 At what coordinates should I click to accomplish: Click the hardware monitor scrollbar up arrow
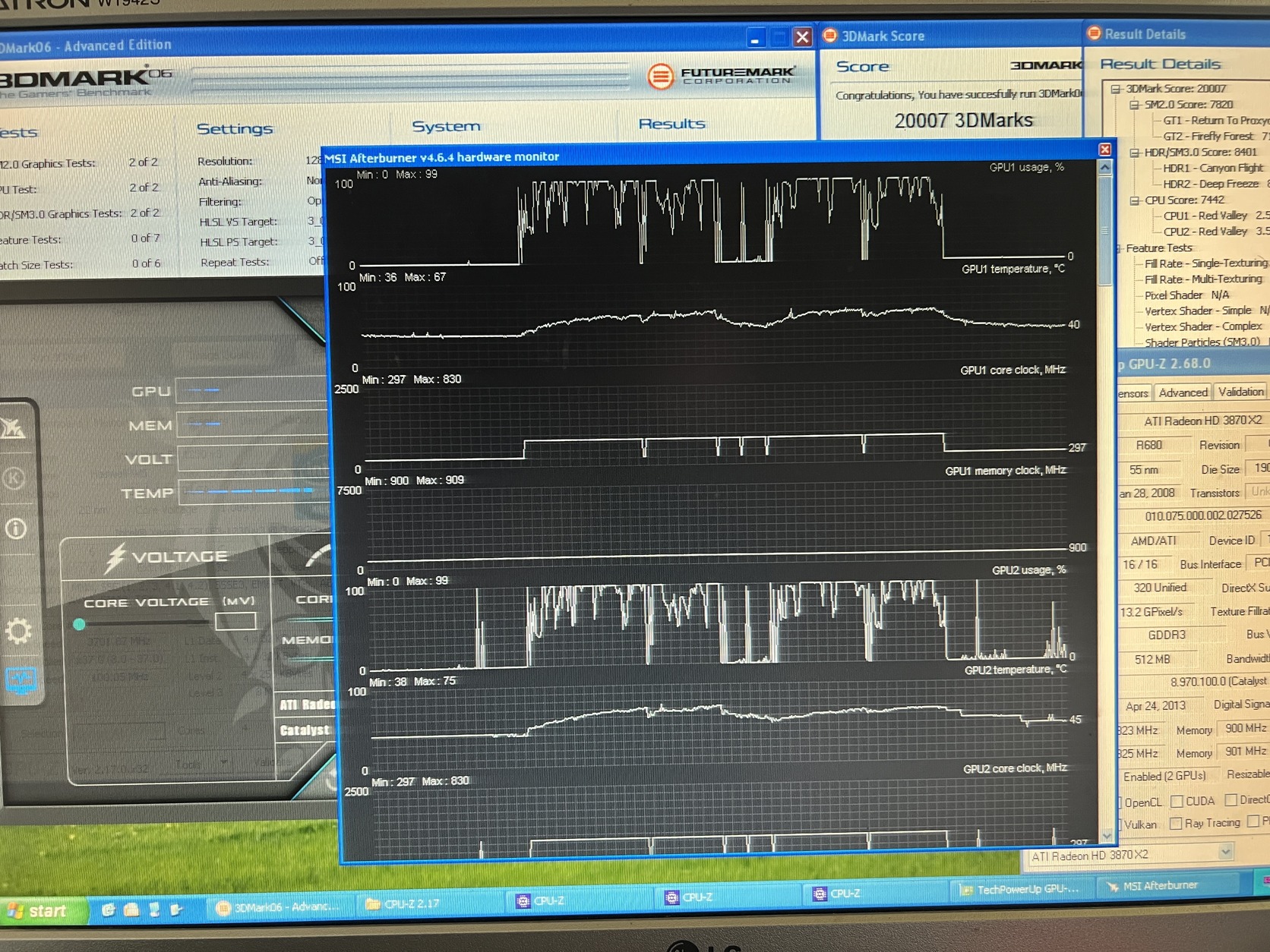(x=1105, y=167)
